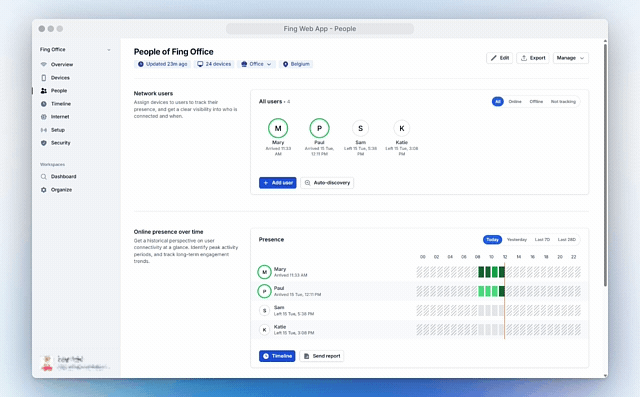Click Sam's avatar in Presence list
The image size is (640, 397).
tap(264, 311)
